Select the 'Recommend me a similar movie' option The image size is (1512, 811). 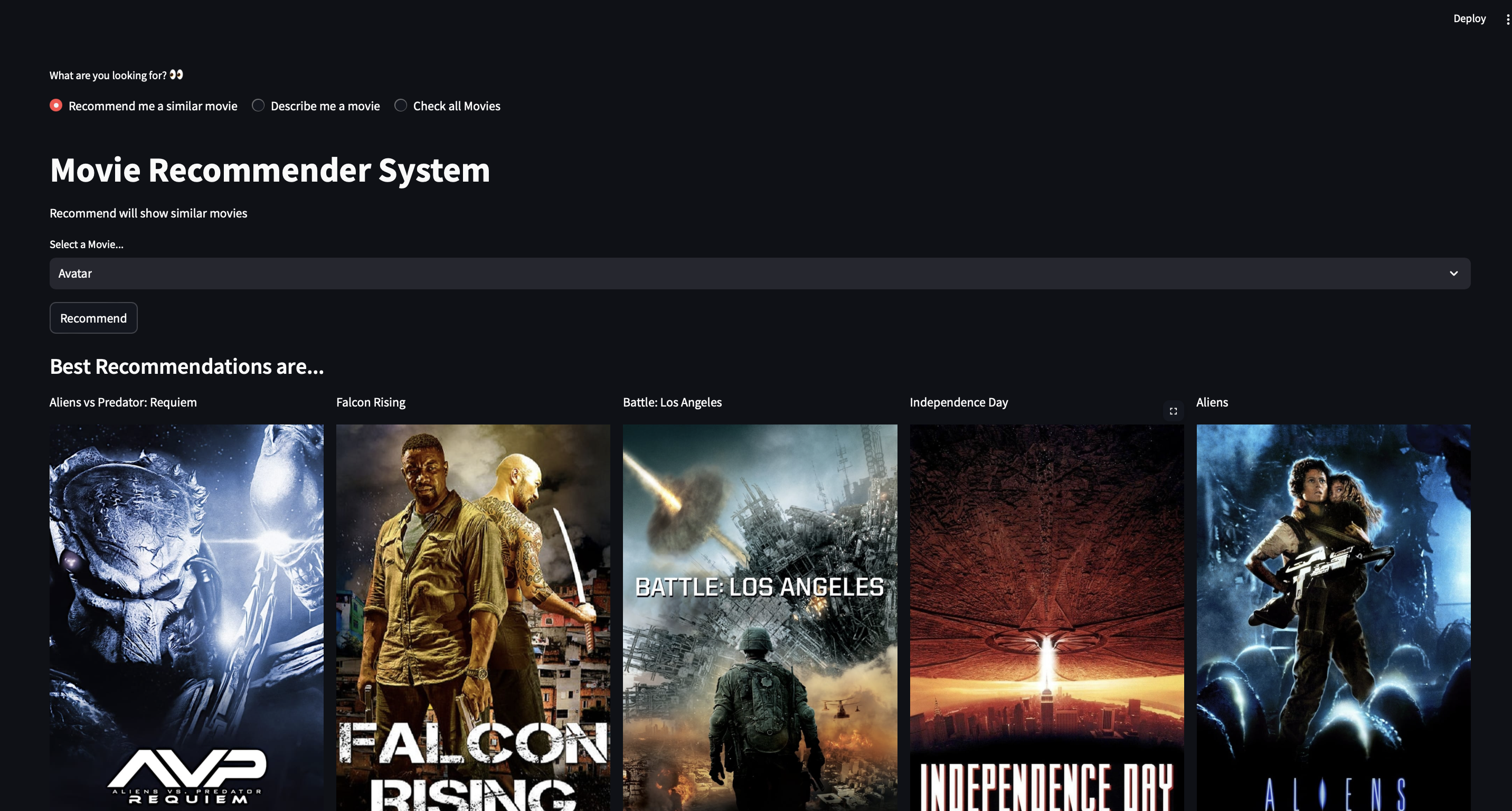pyautogui.click(x=55, y=106)
